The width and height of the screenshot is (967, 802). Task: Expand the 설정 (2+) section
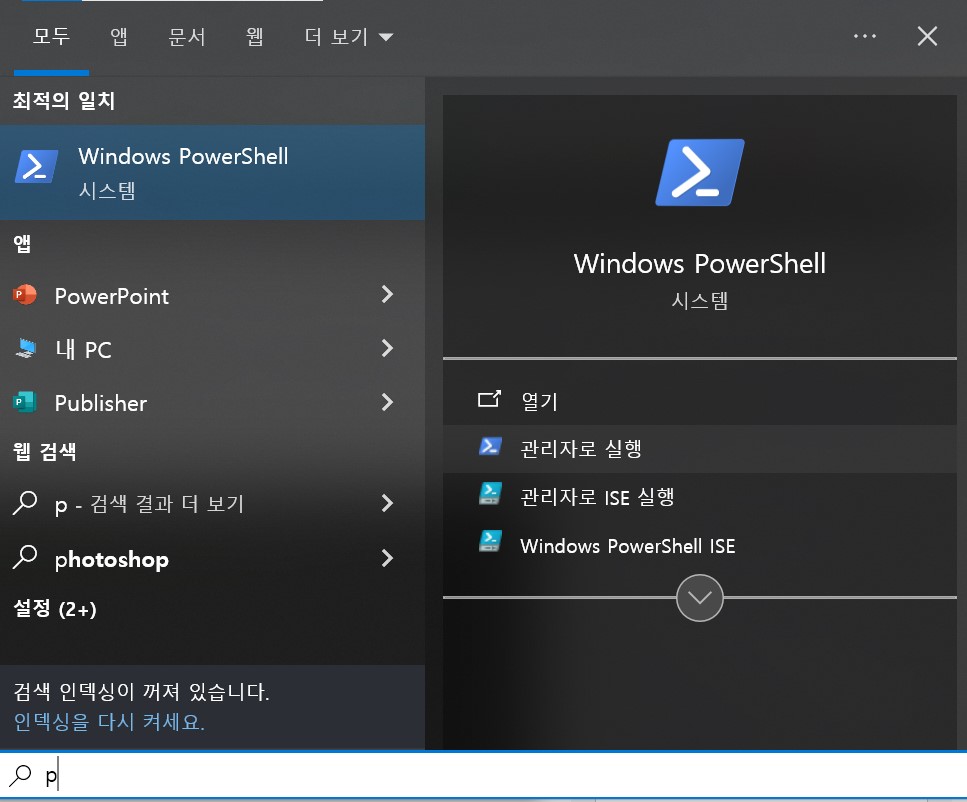click(55, 608)
